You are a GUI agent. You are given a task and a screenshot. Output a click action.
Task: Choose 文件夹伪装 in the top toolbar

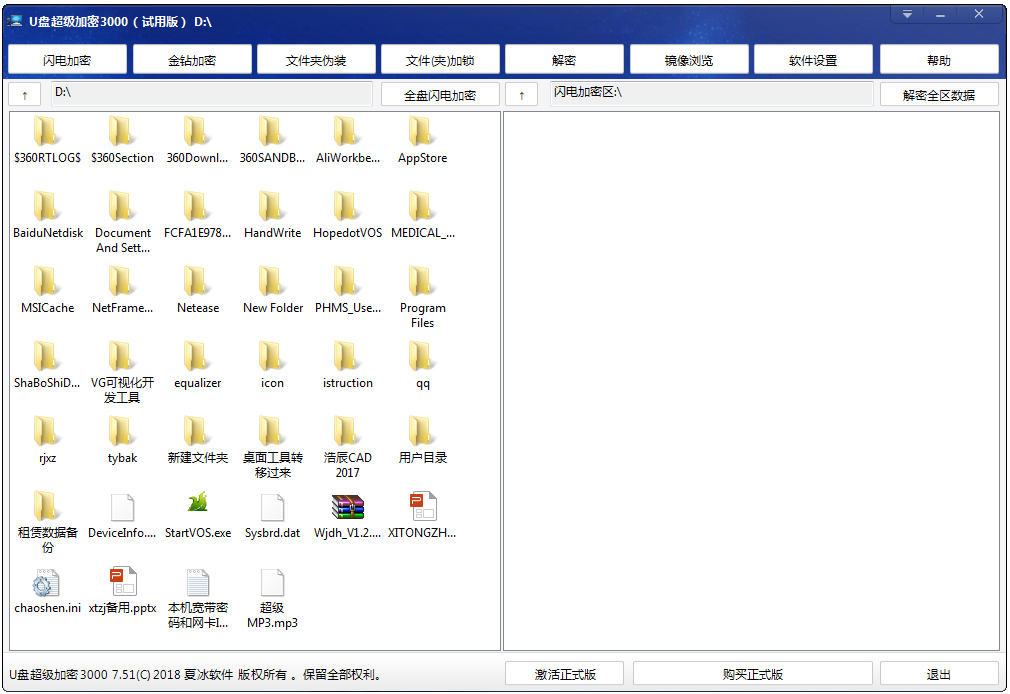pyautogui.click(x=316, y=60)
